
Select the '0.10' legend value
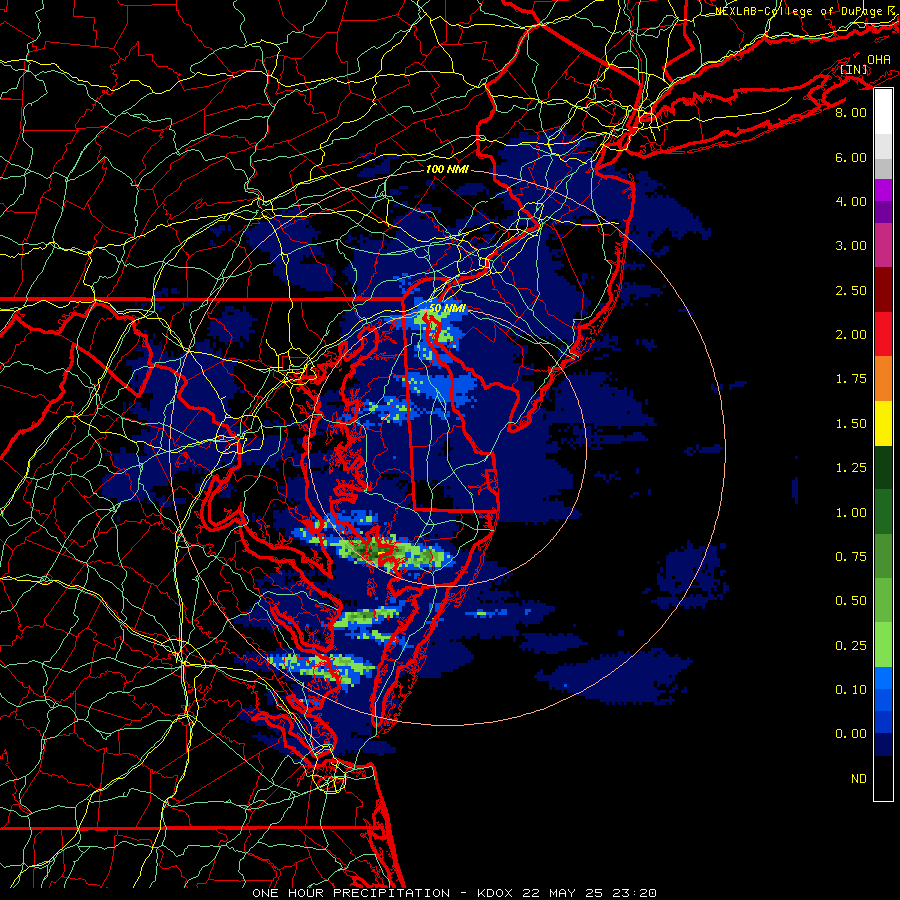click(851, 690)
